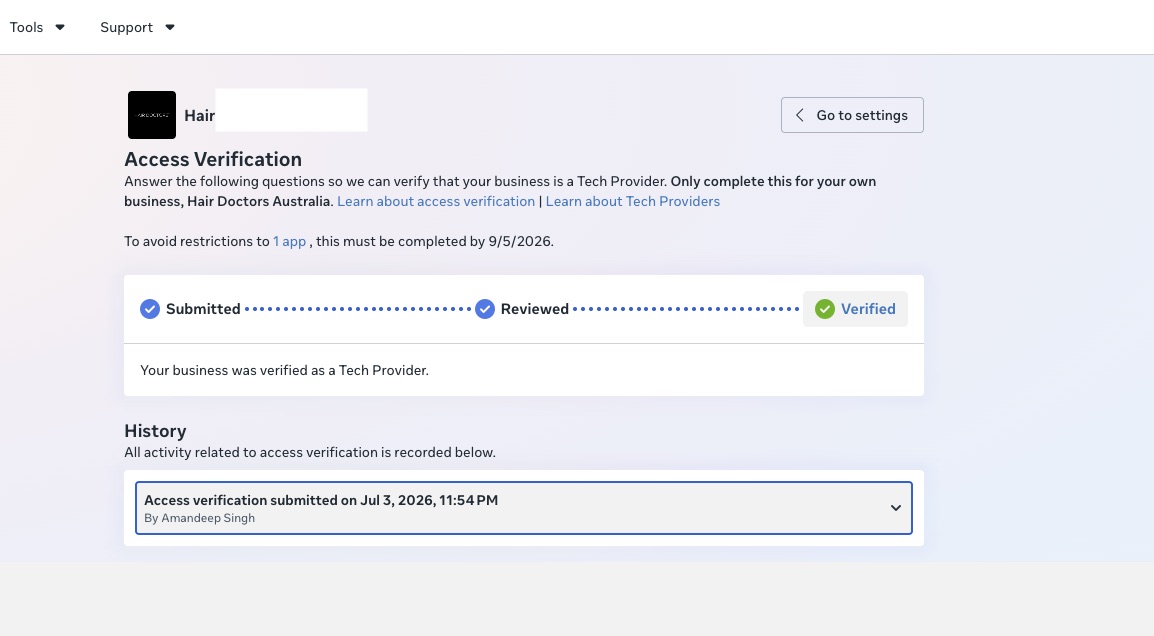Screen dimensions: 1154x636
Task: Click the Support dropdown arrow
Action: pyautogui.click(x=170, y=27)
